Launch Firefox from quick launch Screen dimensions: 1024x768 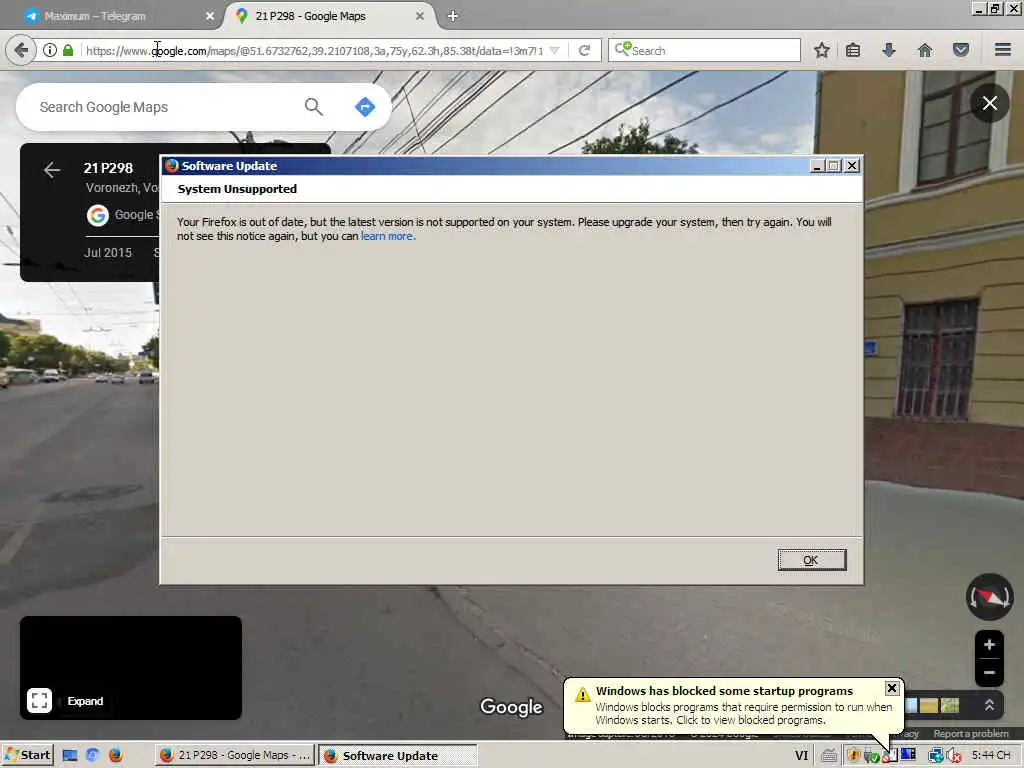[x=116, y=756]
